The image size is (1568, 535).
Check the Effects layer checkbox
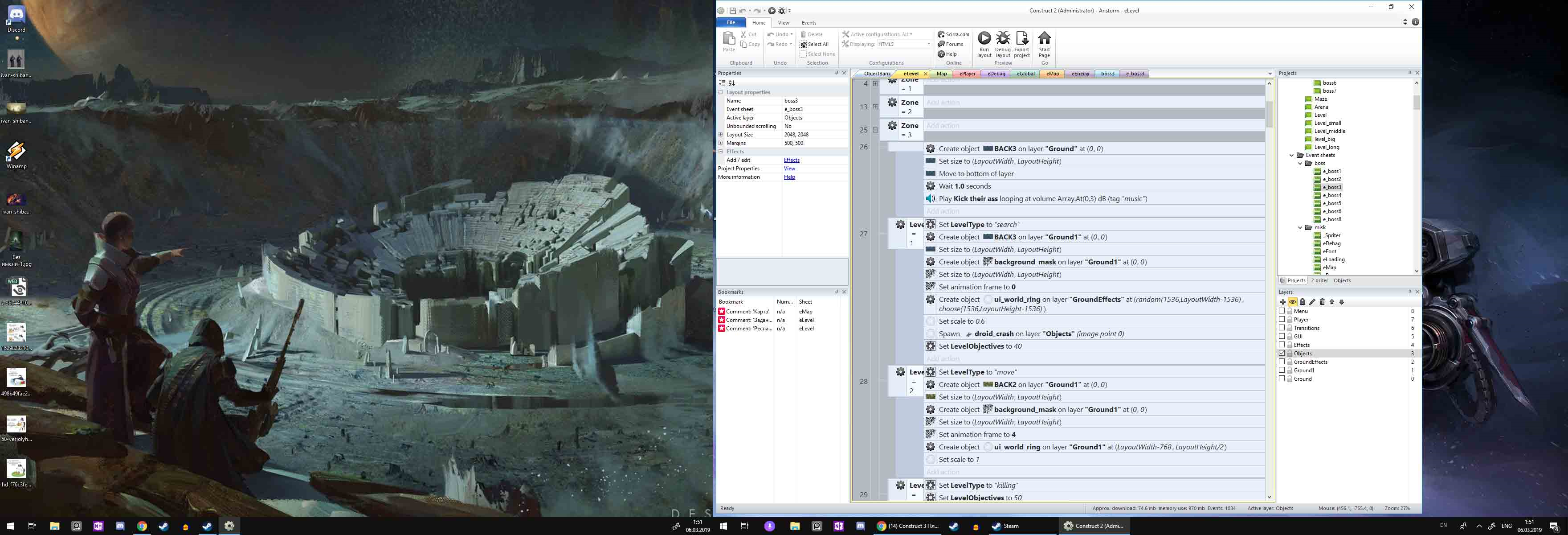coord(1282,345)
